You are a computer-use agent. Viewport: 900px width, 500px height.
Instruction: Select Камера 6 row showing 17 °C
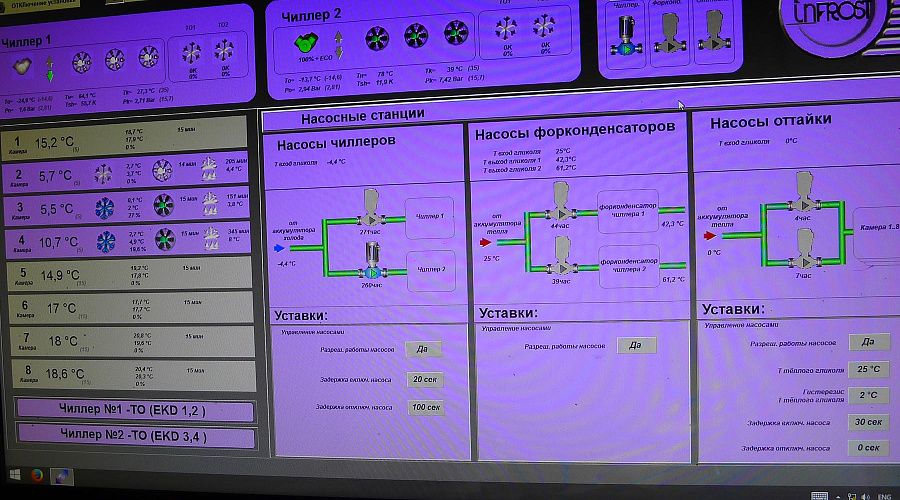click(x=131, y=308)
